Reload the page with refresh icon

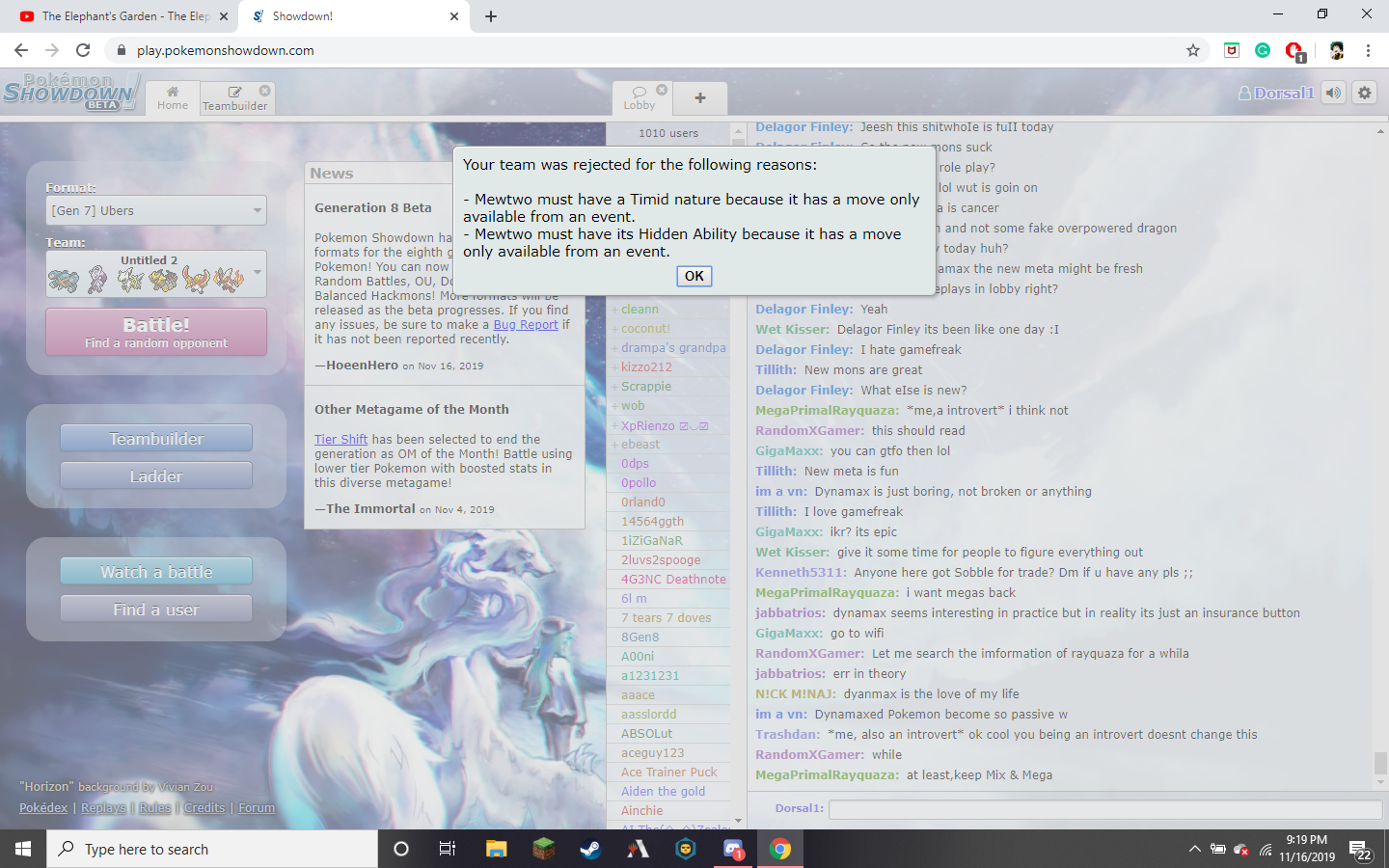[x=83, y=50]
